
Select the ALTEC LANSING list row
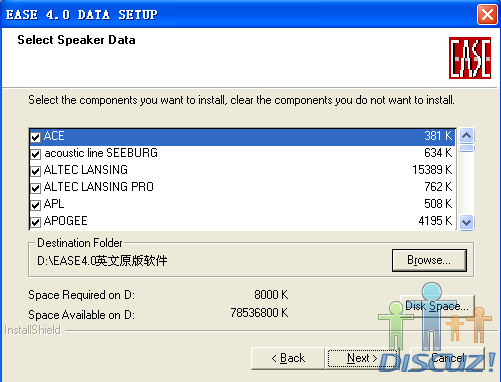(x=242, y=170)
